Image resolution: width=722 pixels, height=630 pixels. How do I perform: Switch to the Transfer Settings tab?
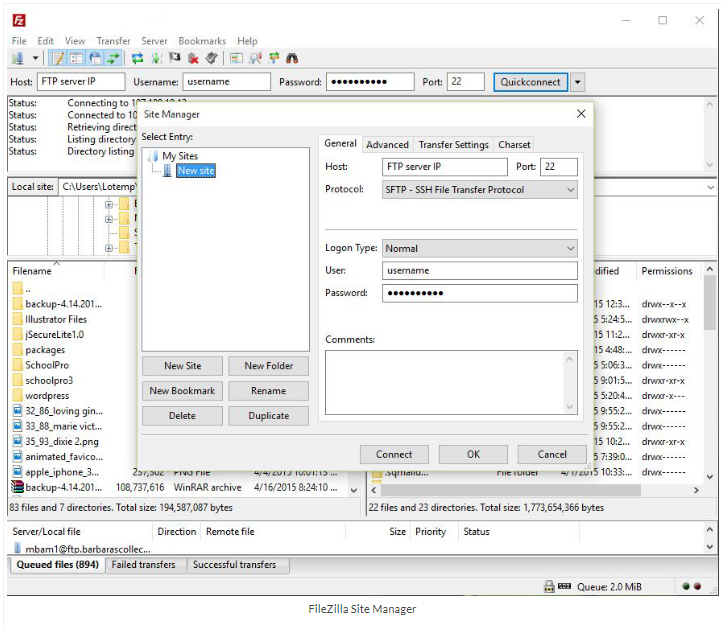454,145
